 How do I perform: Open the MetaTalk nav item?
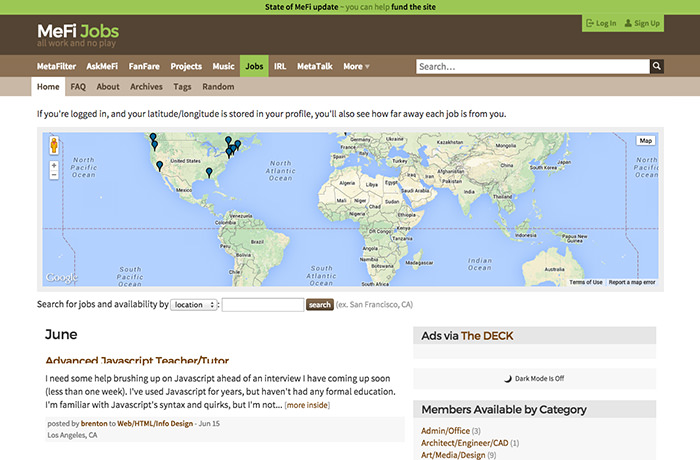pyautogui.click(x=315, y=66)
